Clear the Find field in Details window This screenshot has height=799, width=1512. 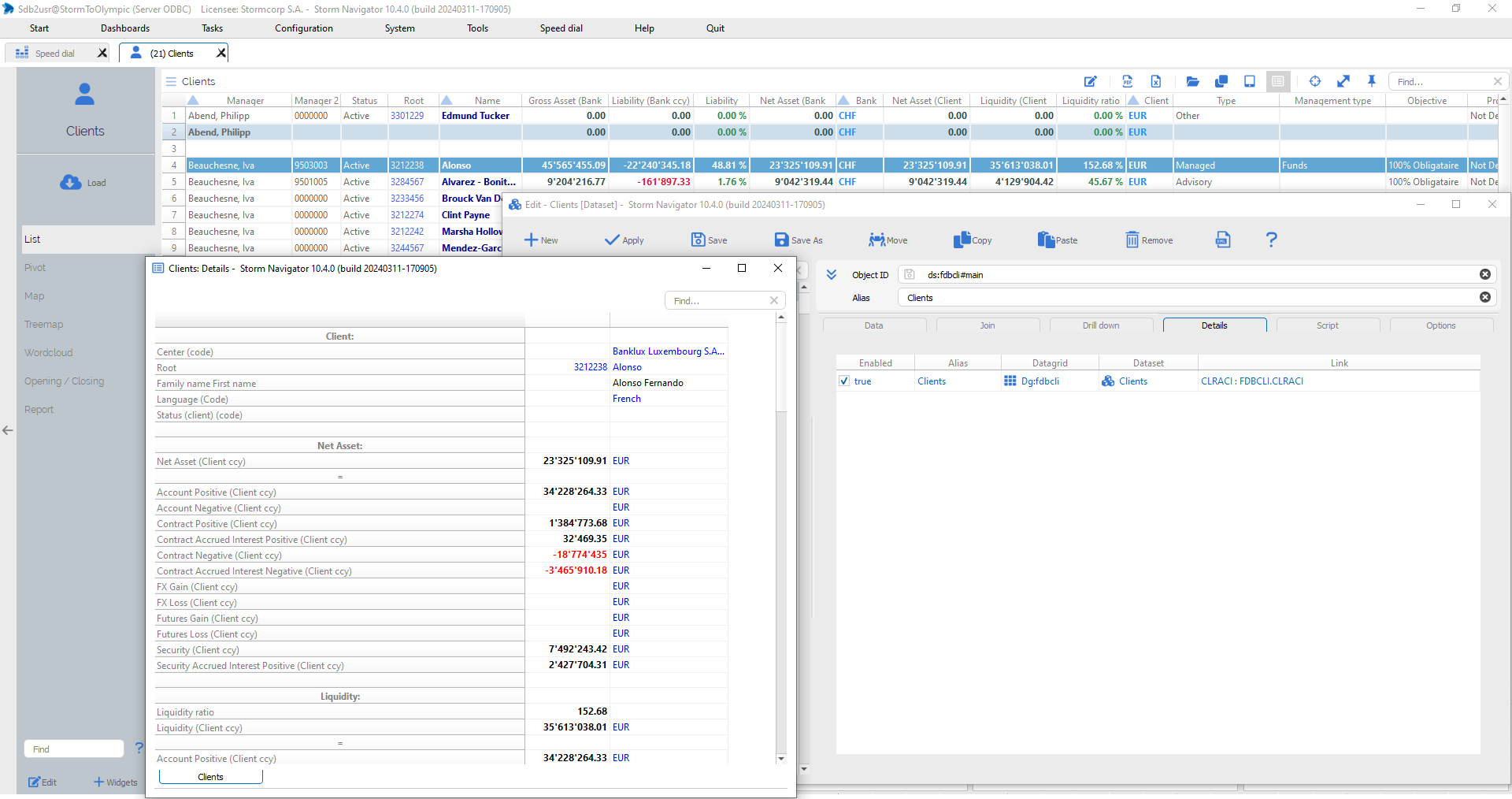pyautogui.click(x=774, y=300)
